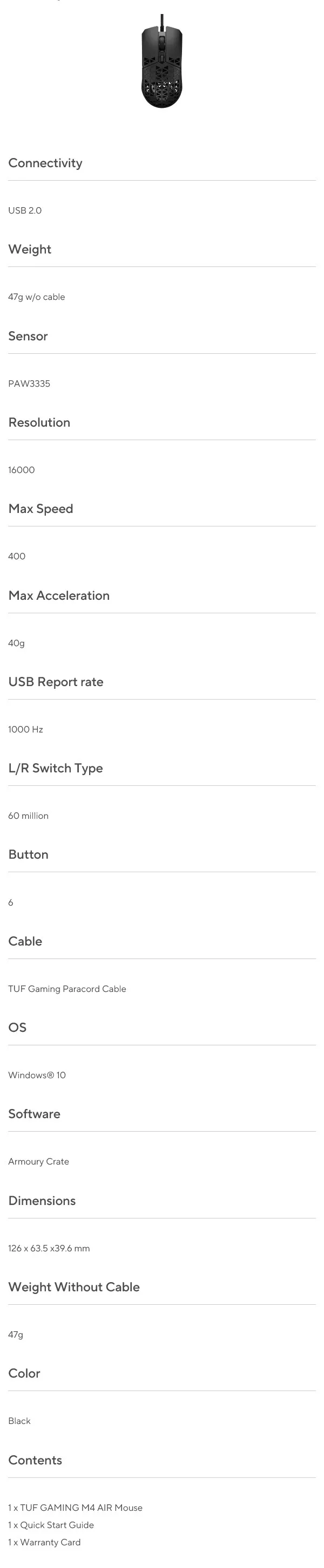Click the Quick Start Guide contents line
The width and height of the screenshot is (324, 1568).
(x=51, y=1525)
